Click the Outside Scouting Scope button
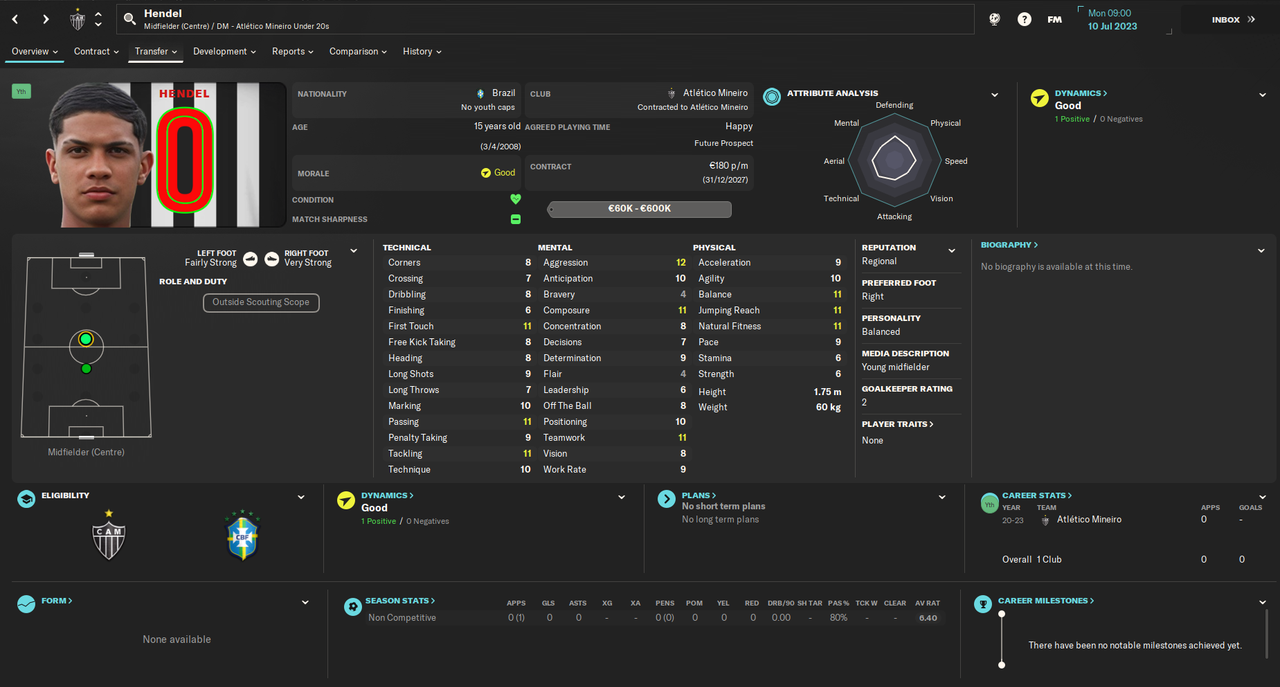This screenshot has width=1280, height=687. [261, 302]
